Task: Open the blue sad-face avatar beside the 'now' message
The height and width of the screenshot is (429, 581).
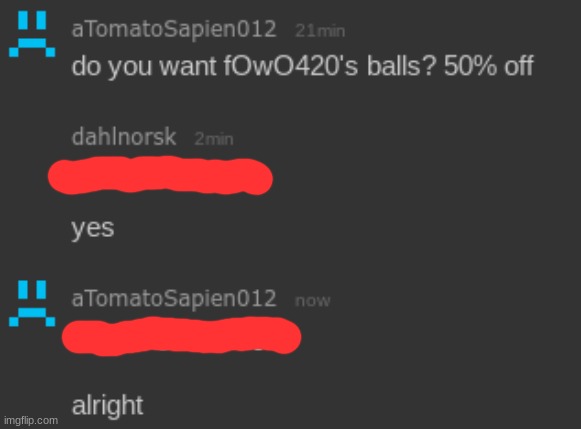Action: click(x=32, y=303)
